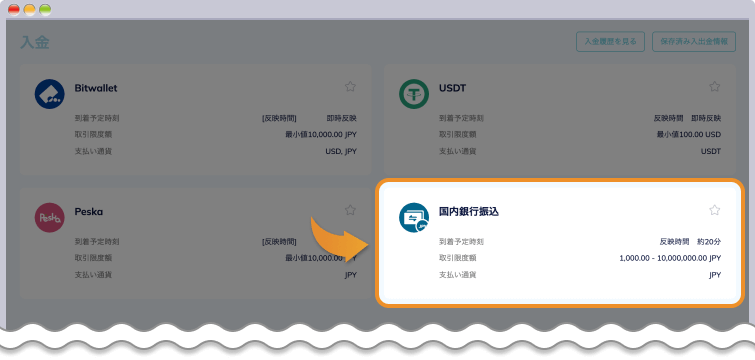Open 入金履歴を見る deposit history button
This screenshot has width=755, height=360.
tap(610, 41)
